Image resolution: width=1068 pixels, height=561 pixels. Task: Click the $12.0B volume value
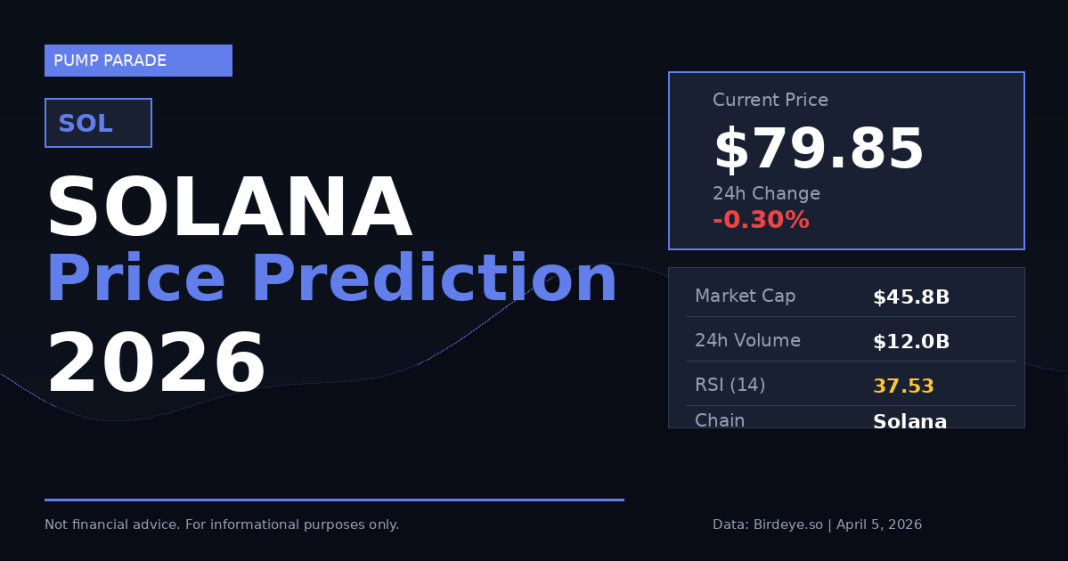[x=911, y=341]
